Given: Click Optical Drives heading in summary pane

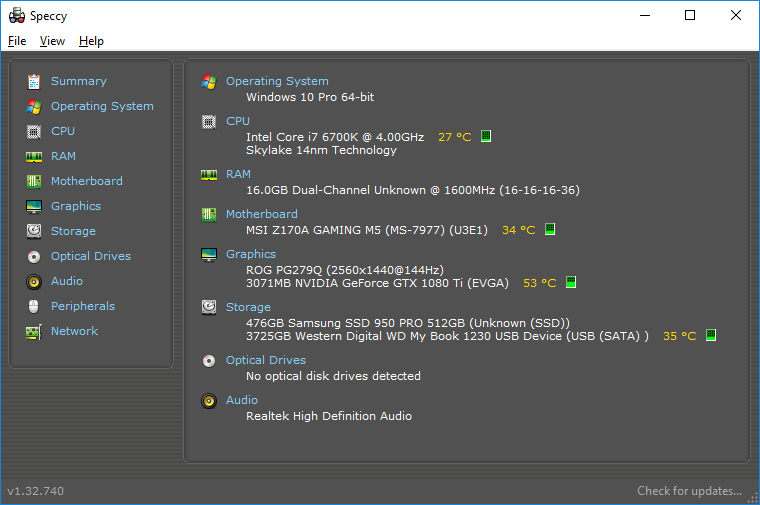Looking at the screenshot, I should [266, 360].
